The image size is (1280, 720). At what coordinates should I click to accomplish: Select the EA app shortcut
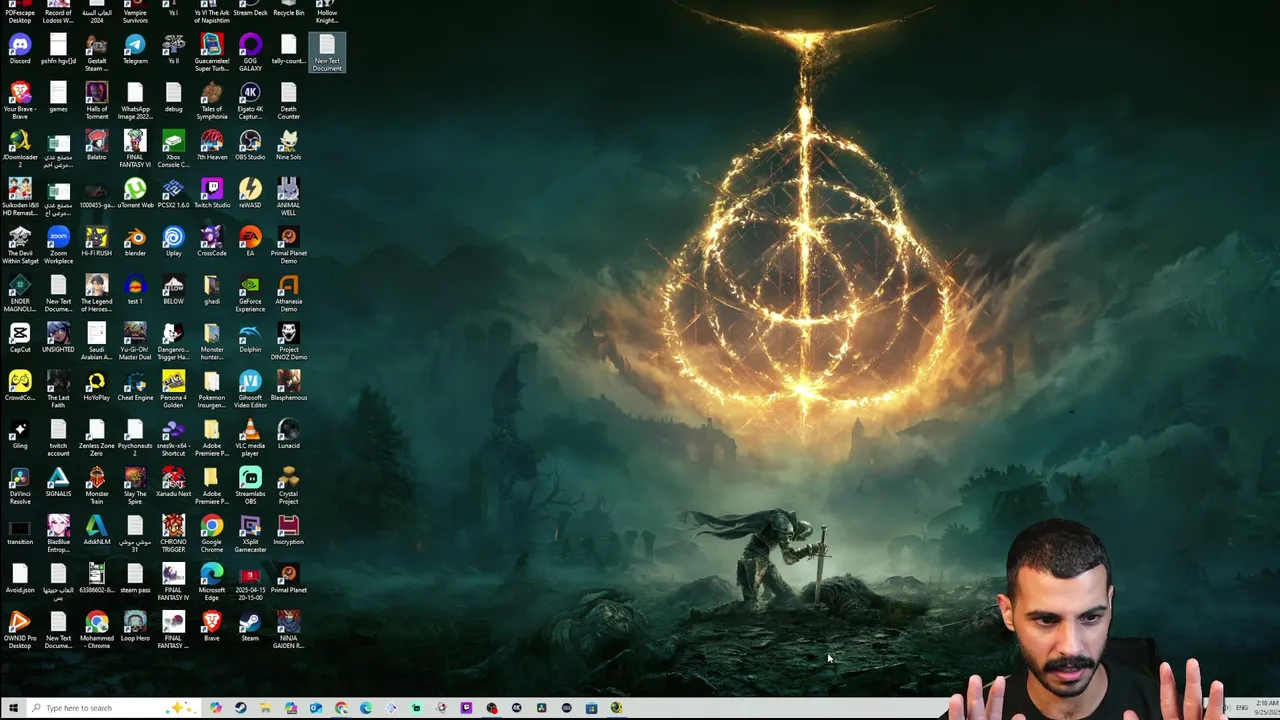pos(250,241)
